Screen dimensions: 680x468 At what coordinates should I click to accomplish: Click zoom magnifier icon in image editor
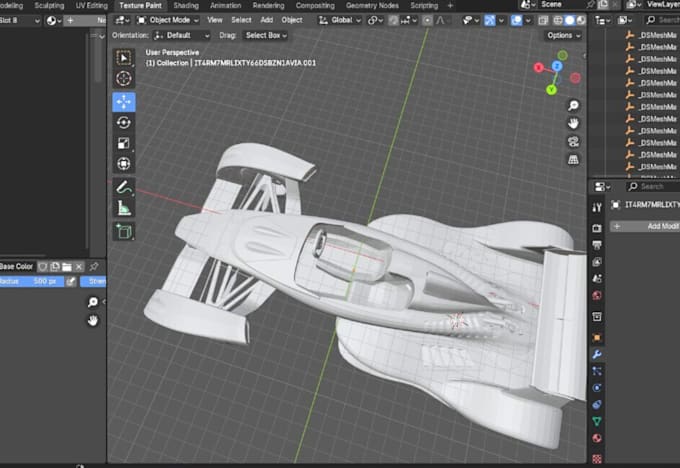93,302
